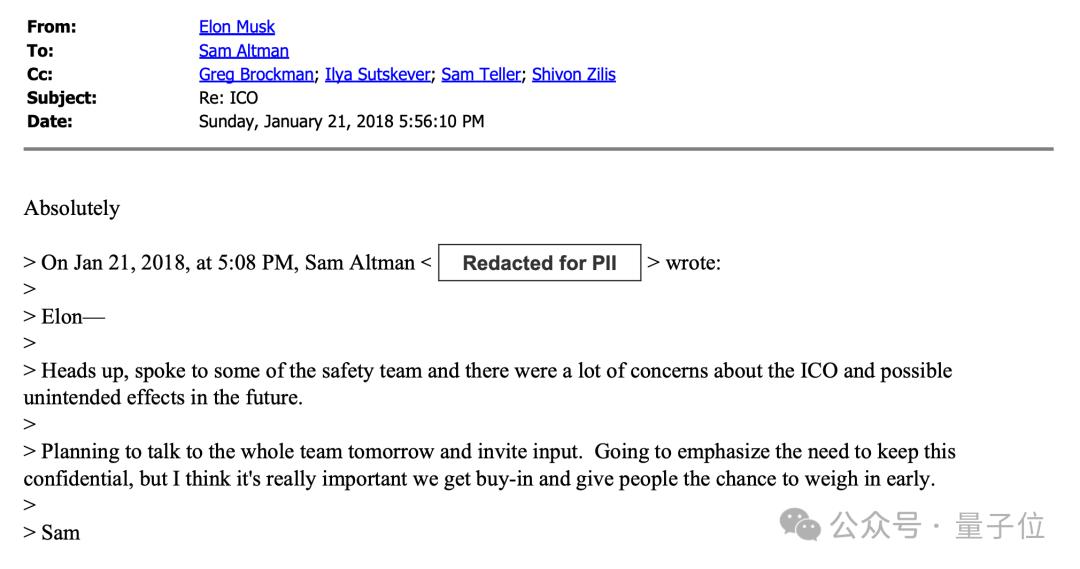The image size is (1080, 569).
Task: Click the WeChat logo watermark icon
Action: [801, 524]
